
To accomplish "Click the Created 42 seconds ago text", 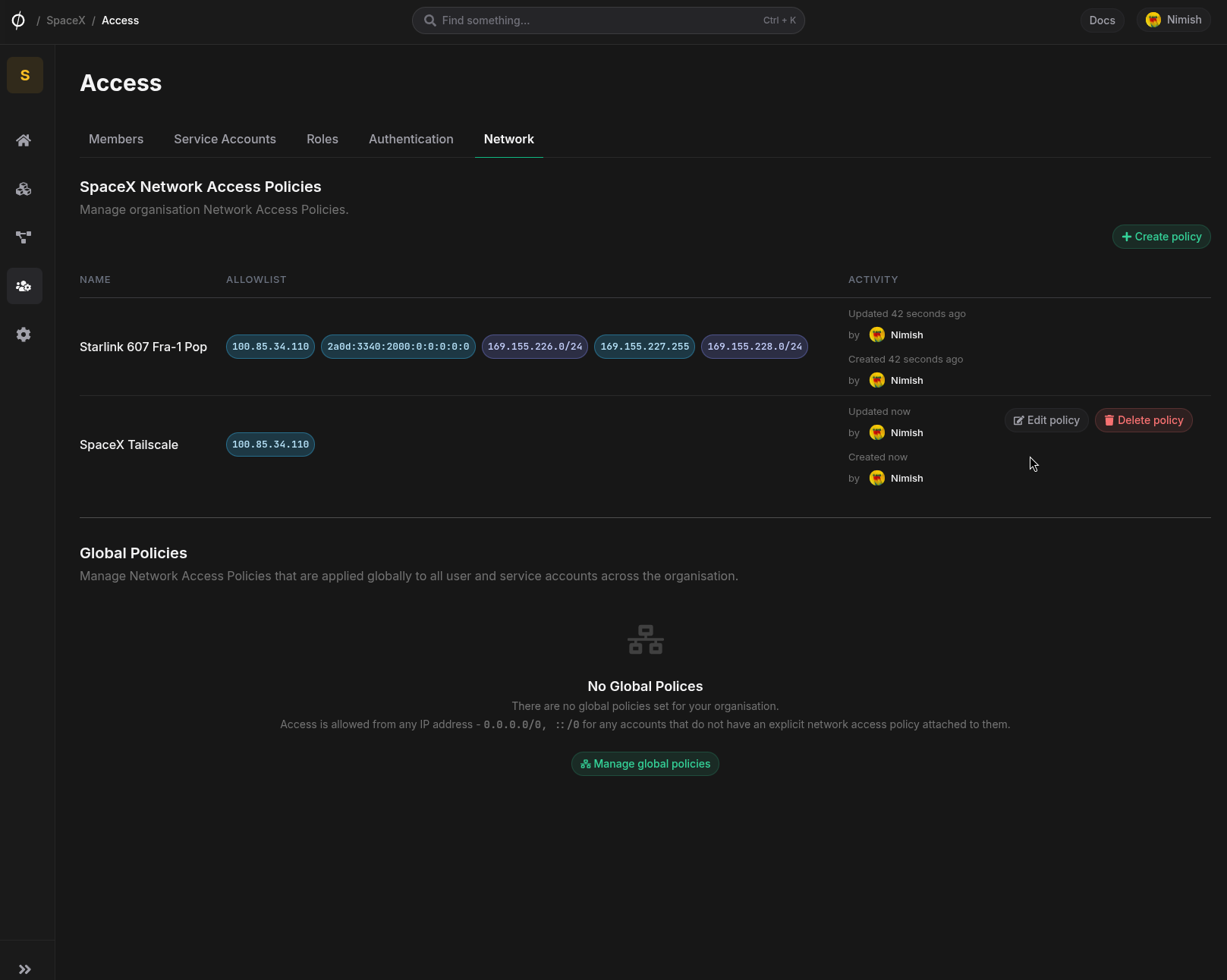I will click(905, 360).
